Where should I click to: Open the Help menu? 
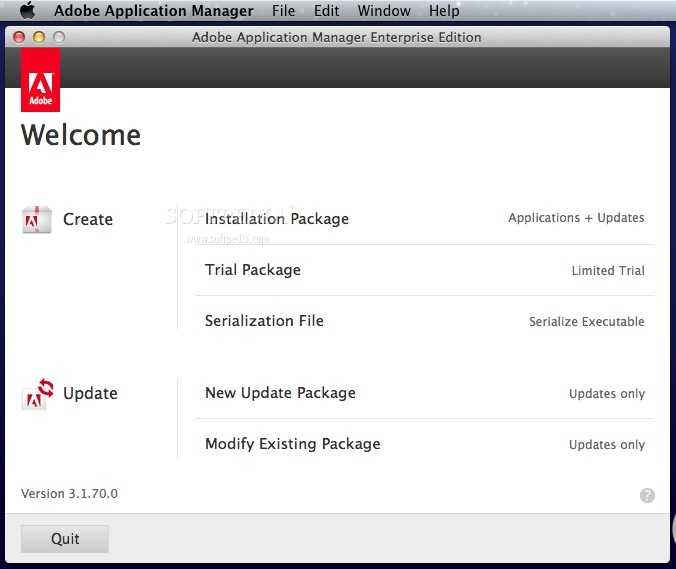click(444, 10)
